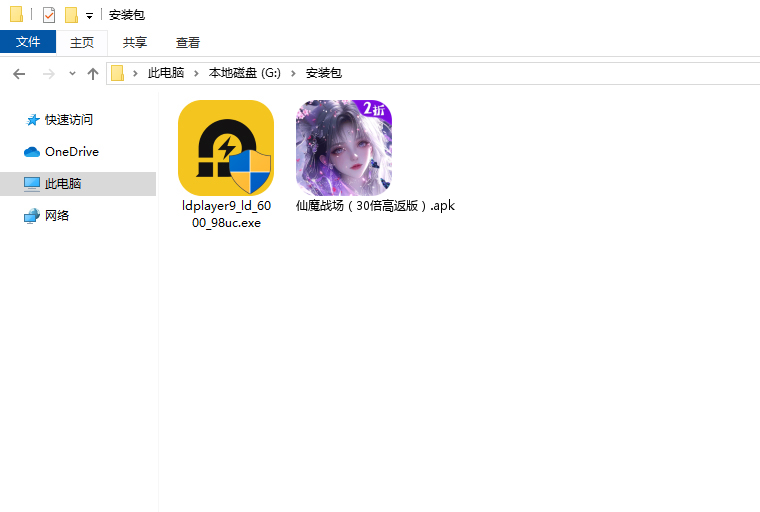This screenshot has height=512, width=760.
Task: Expand the chevron before 此电脑 in path
Action: coord(135,73)
